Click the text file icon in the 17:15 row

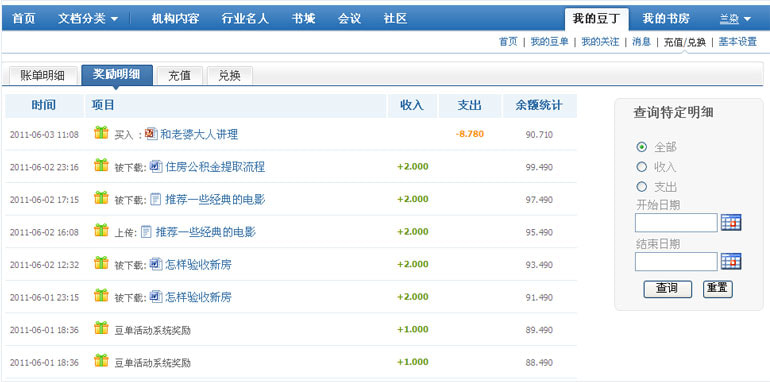coord(156,199)
